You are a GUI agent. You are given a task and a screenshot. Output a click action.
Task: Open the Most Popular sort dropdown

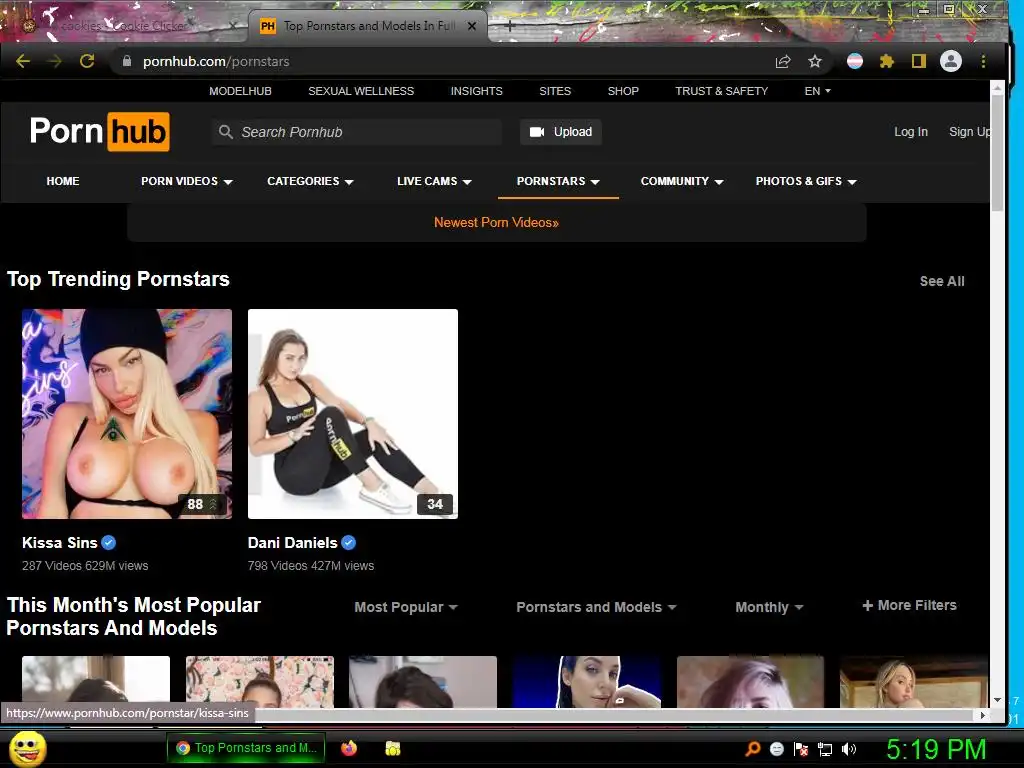406,607
